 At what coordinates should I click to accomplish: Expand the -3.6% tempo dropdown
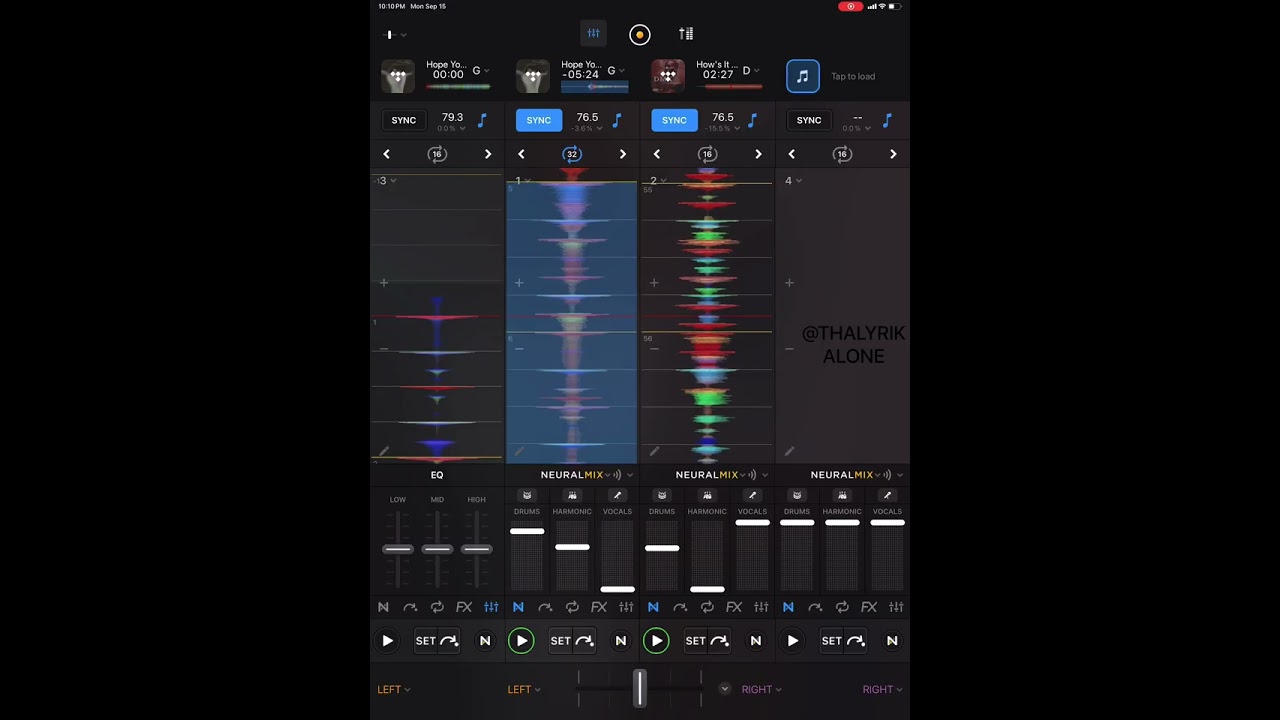[587, 129]
